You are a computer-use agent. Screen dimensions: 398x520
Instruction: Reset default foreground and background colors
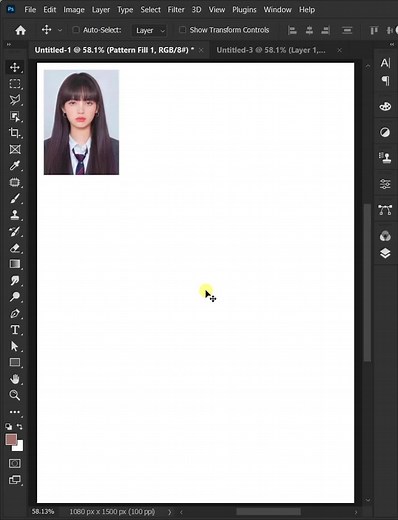[x=8, y=427]
